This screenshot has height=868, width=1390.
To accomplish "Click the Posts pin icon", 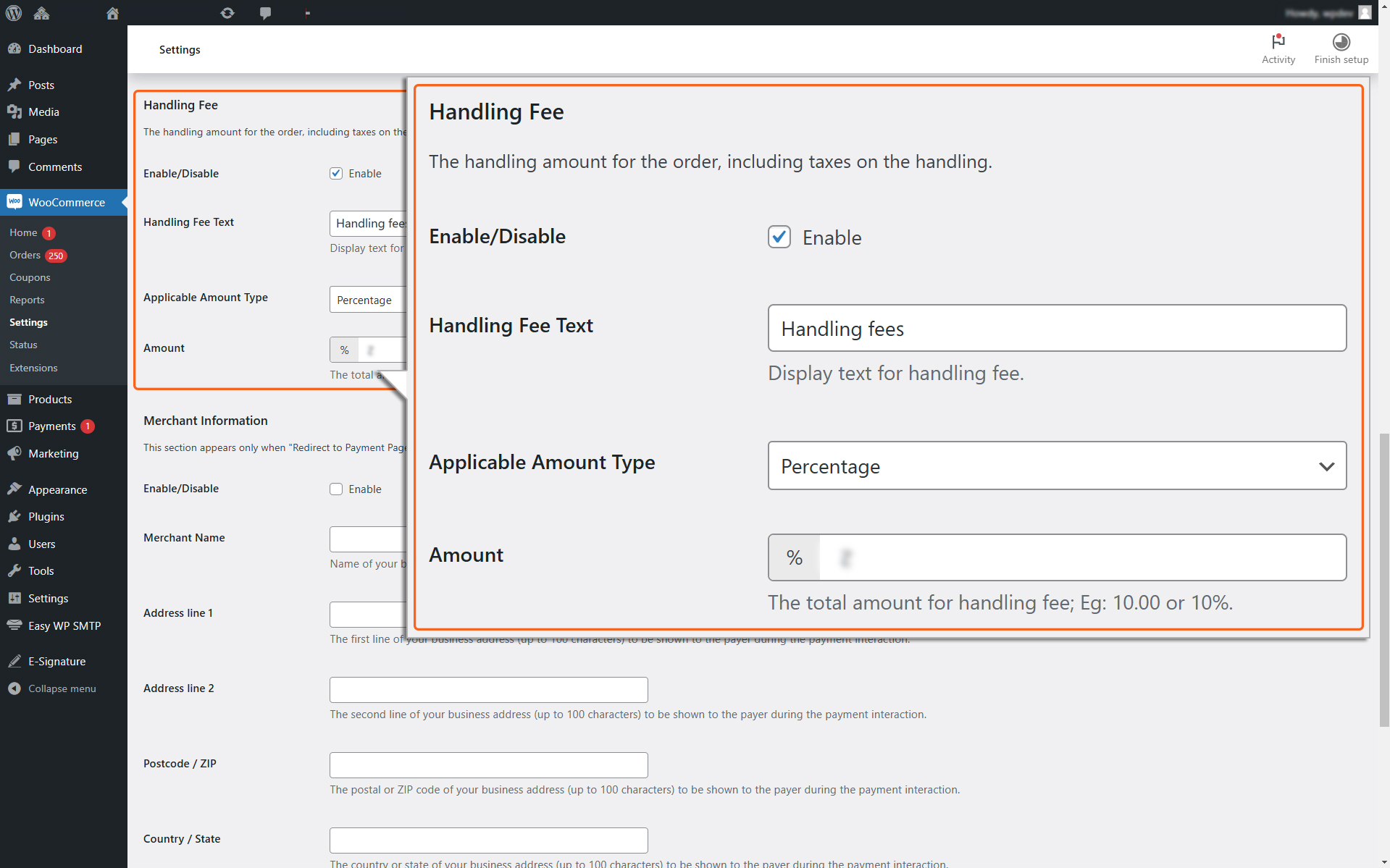I will coord(14,85).
